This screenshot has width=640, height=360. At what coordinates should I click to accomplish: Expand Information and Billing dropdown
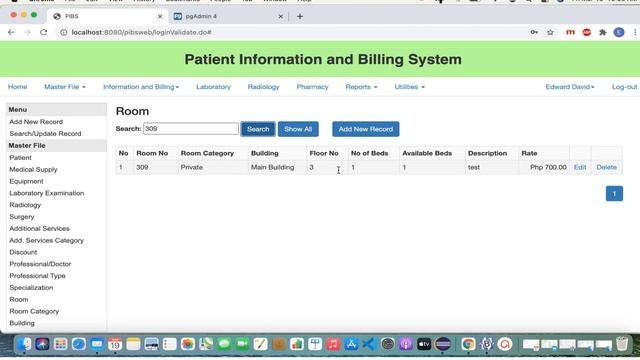point(141,87)
